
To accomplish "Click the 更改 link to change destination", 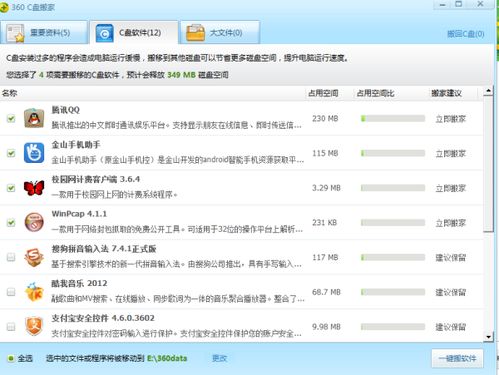I will tap(219, 359).
